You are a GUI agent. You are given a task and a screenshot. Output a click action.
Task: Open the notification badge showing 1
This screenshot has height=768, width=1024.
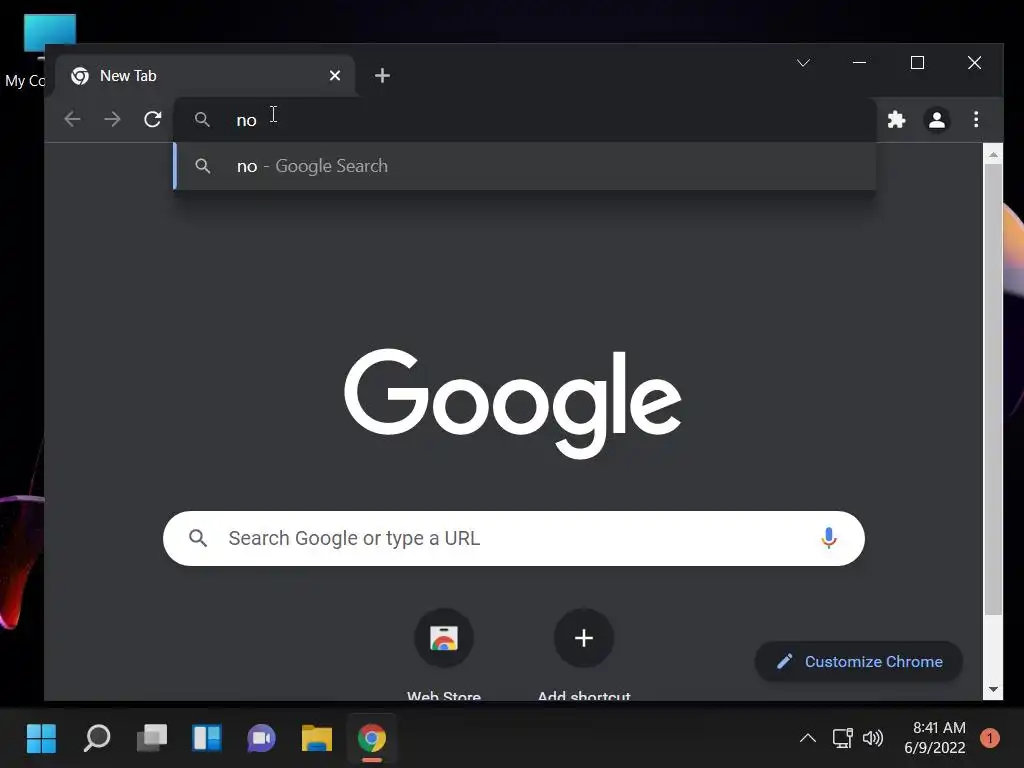[x=990, y=739]
